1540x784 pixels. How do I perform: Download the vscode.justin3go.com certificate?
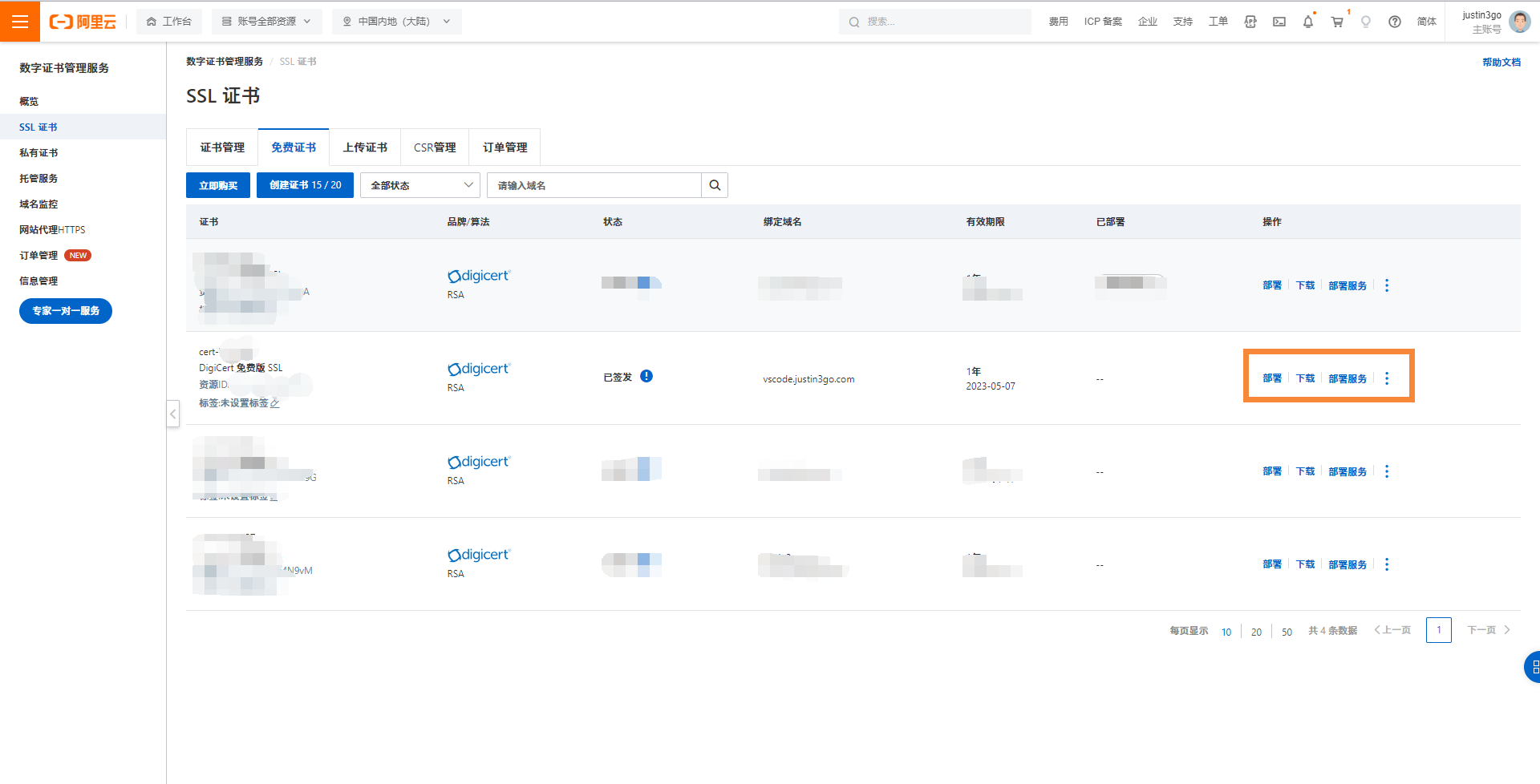pyautogui.click(x=1304, y=378)
